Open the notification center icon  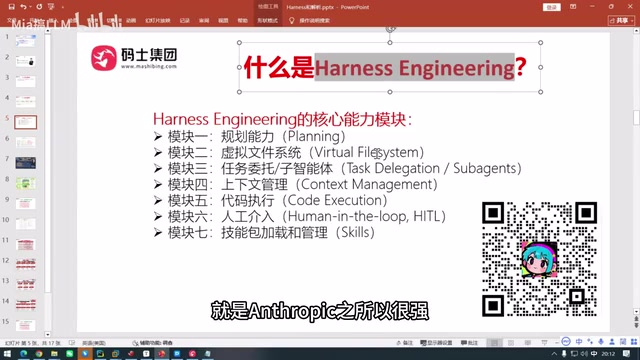click(627, 353)
